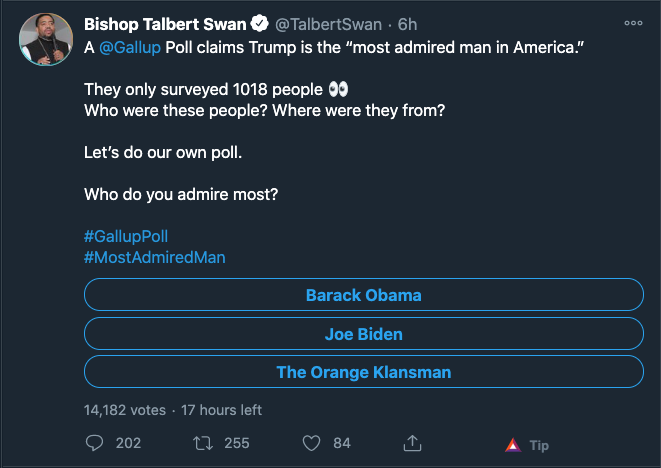Viewport: 661px width, 468px height.
Task: Open the share upload icon
Action: coord(412,443)
